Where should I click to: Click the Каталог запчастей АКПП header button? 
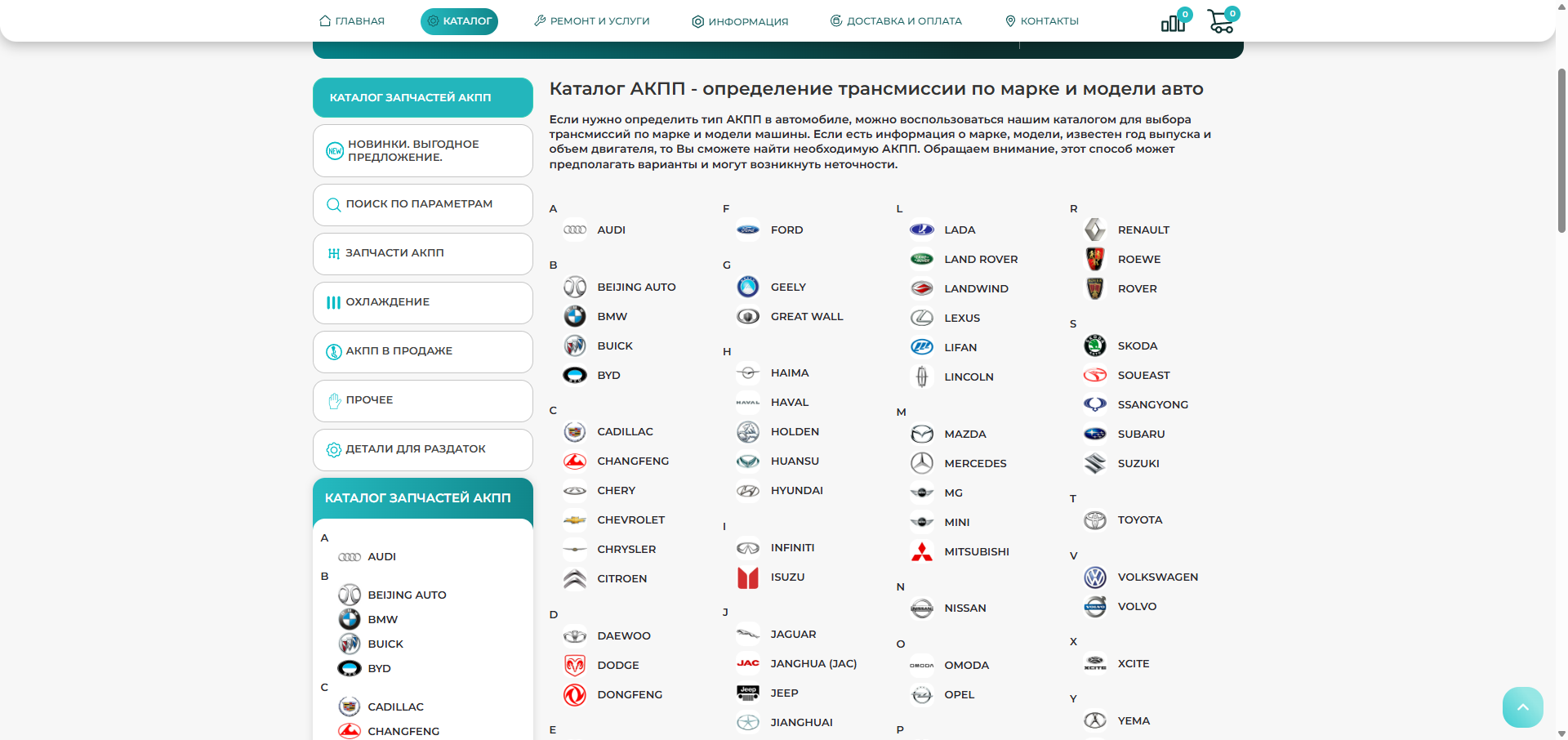423,97
